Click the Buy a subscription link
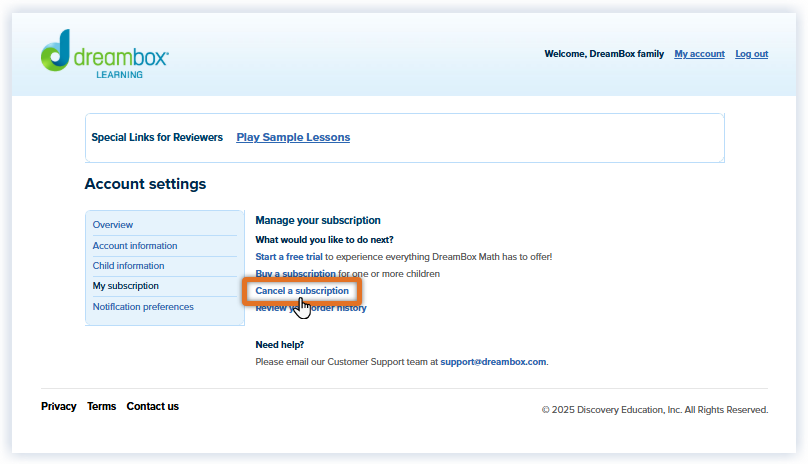This screenshot has width=808, height=464. (295, 273)
